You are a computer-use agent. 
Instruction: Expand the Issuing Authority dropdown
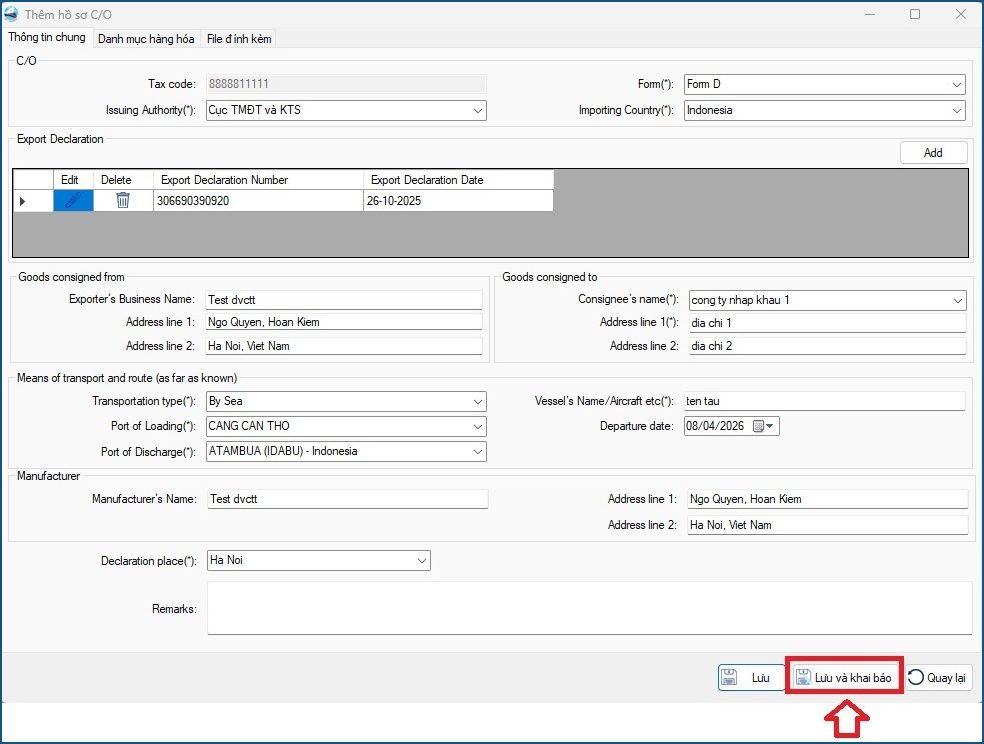click(478, 111)
